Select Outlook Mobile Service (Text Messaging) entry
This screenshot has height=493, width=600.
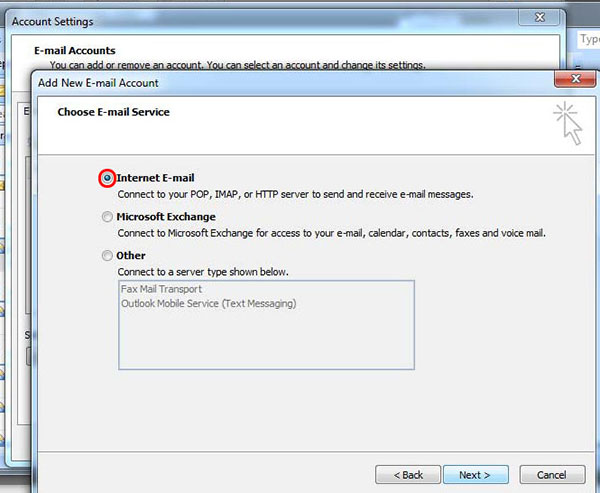[x=209, y=304]
